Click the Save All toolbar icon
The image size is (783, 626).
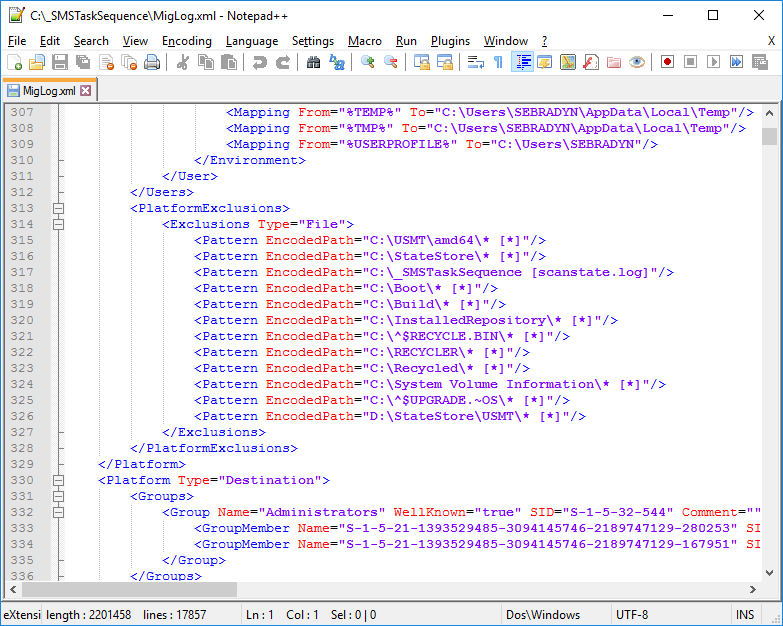pos(83,62)
